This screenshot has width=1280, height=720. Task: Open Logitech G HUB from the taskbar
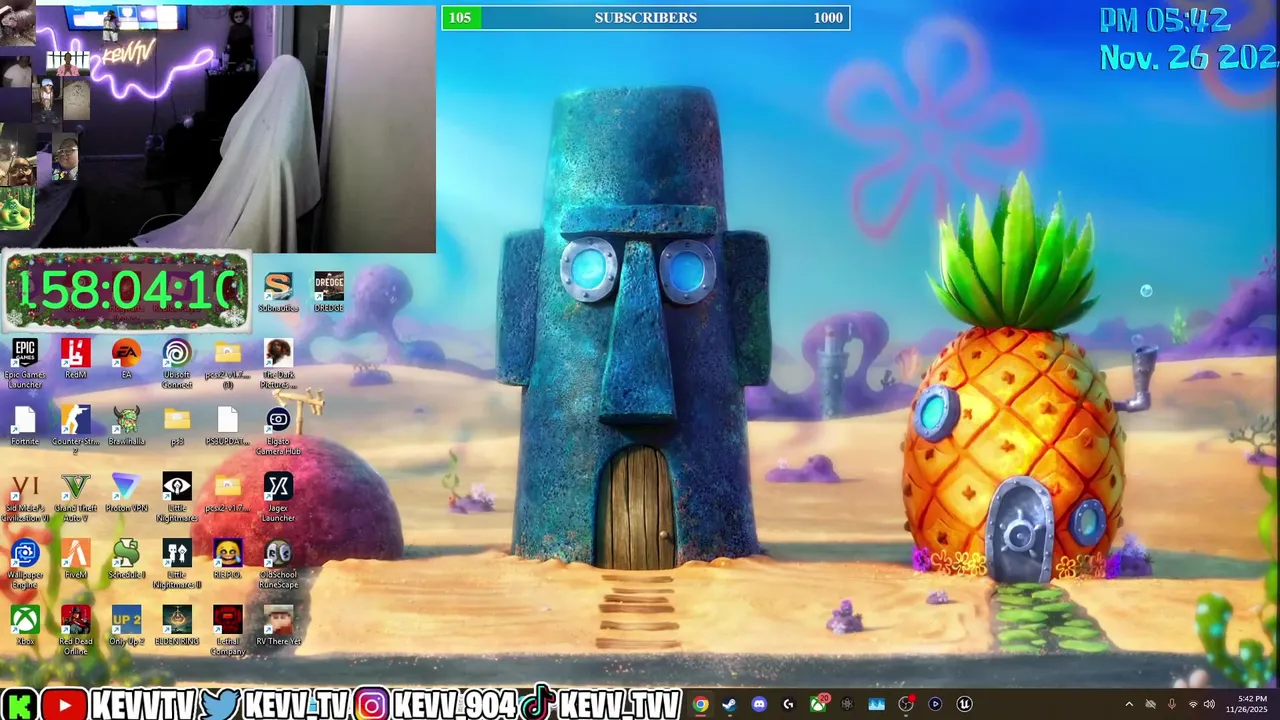coord(788,704)
